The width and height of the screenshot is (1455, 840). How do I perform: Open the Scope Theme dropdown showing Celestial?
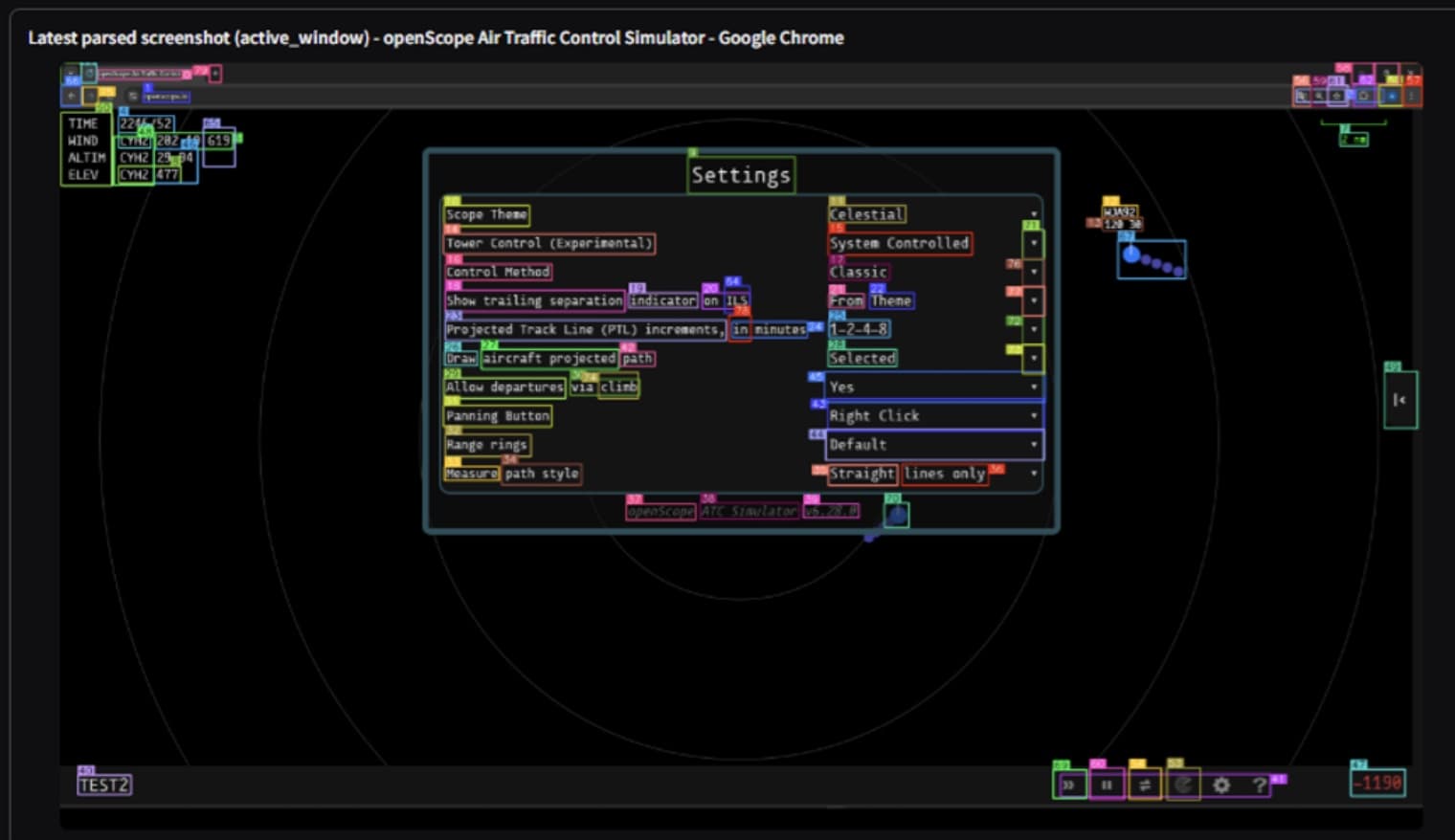point(934,214)
